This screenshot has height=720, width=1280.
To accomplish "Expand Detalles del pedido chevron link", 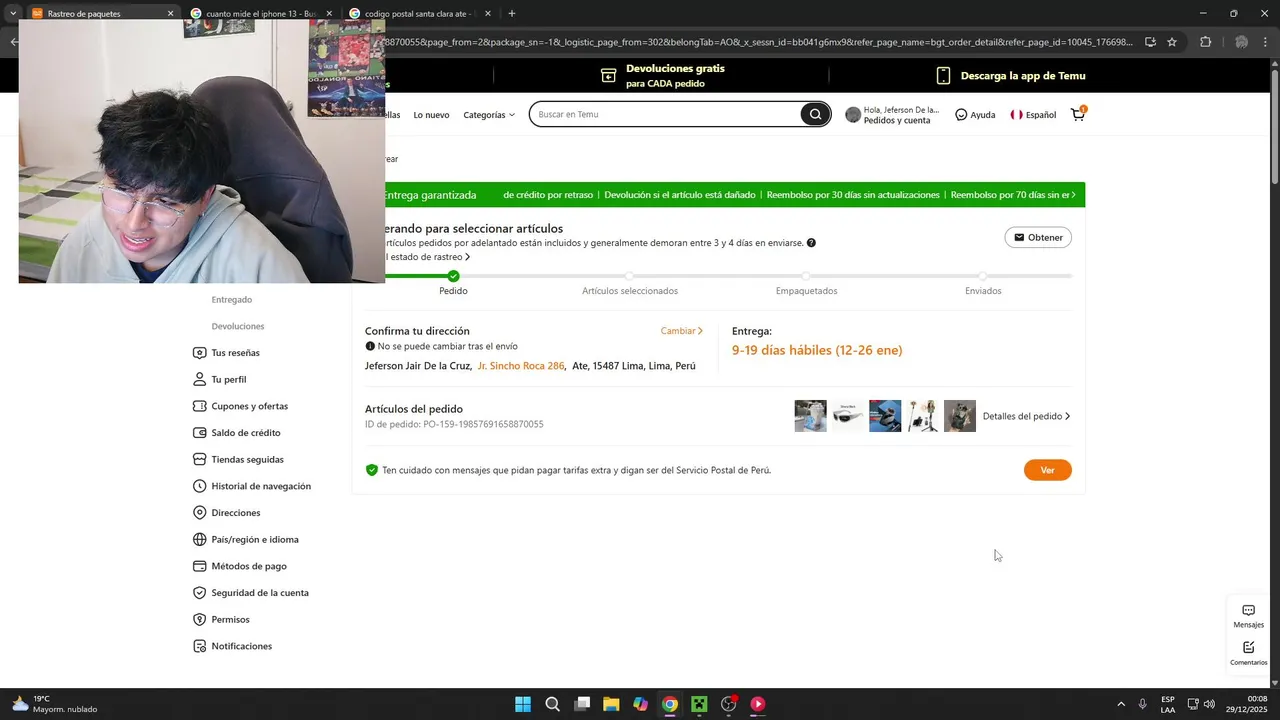I will 1026,416.
